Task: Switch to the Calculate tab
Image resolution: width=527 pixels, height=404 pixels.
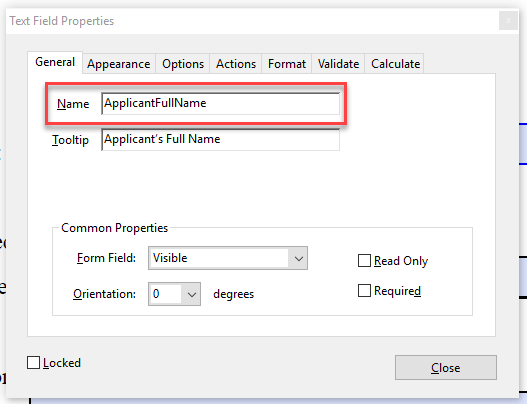Action: click(x=395, y=64)
